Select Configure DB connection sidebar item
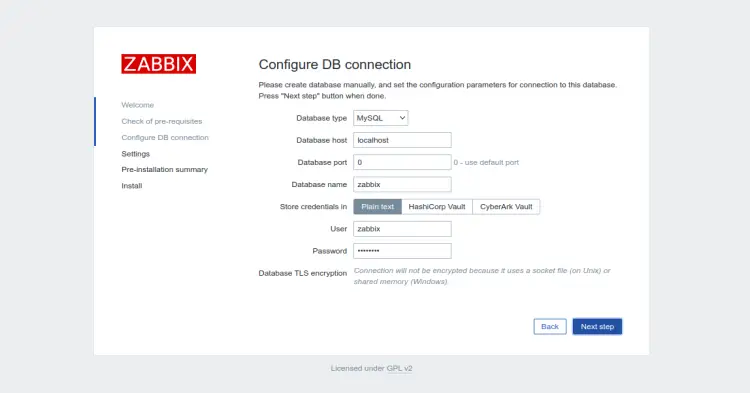The height and width of the screenshot is (393, 750). 165,137
